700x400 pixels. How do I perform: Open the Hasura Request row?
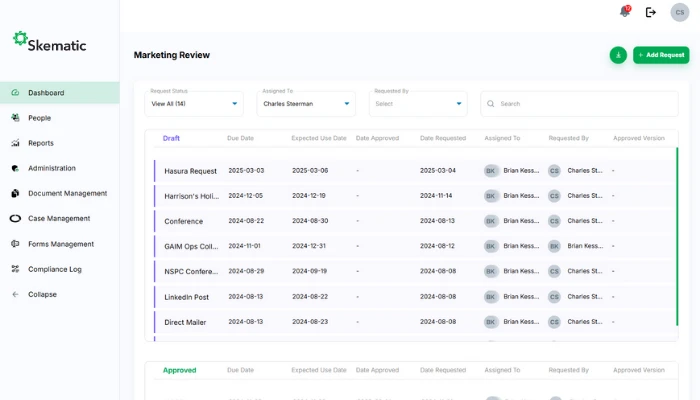pyautogui.click(x=190, y=171)
